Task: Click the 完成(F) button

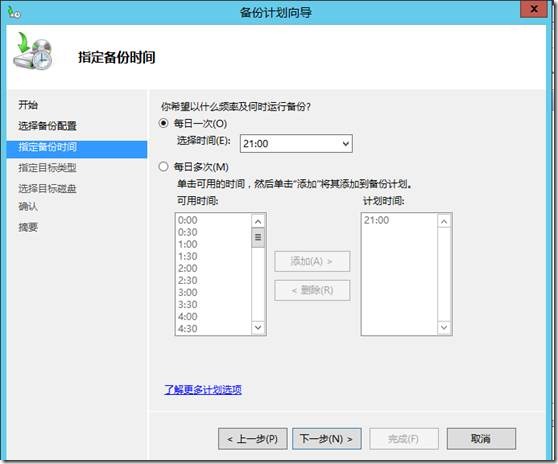Action: point(404,439)
